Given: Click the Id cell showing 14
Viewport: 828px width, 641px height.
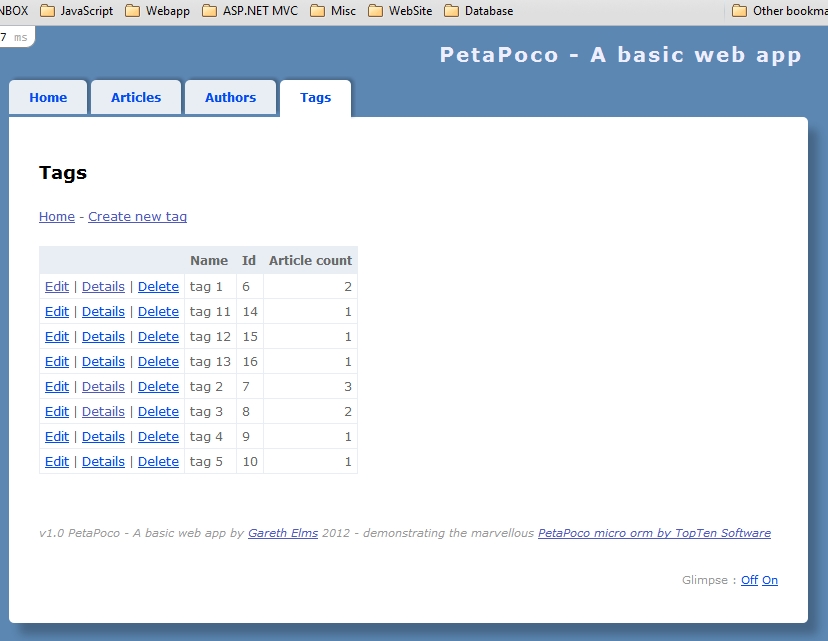Looking at the screenshot, I should pyautogui.click(x=250, y=312).
